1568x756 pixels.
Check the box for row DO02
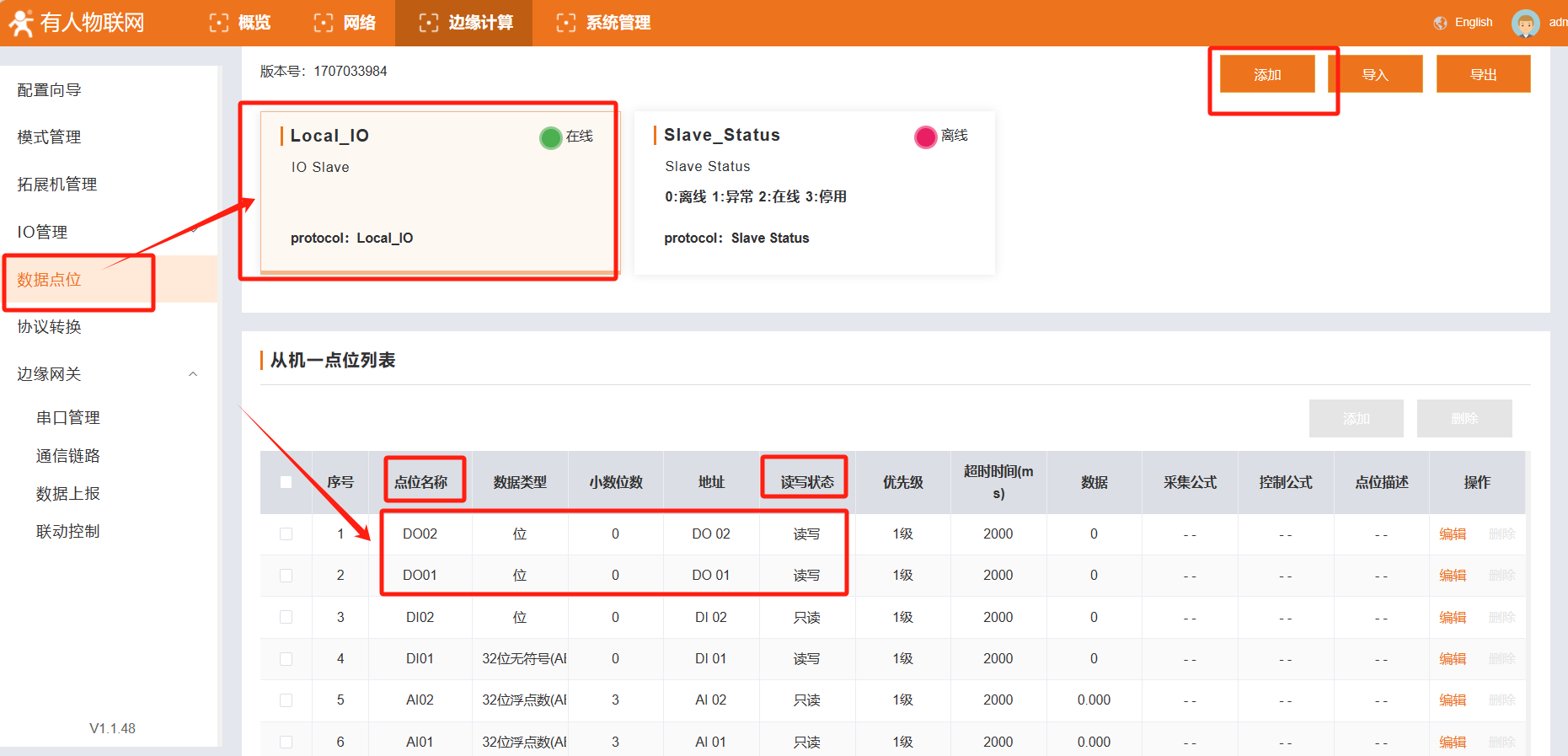click(286, 534)
